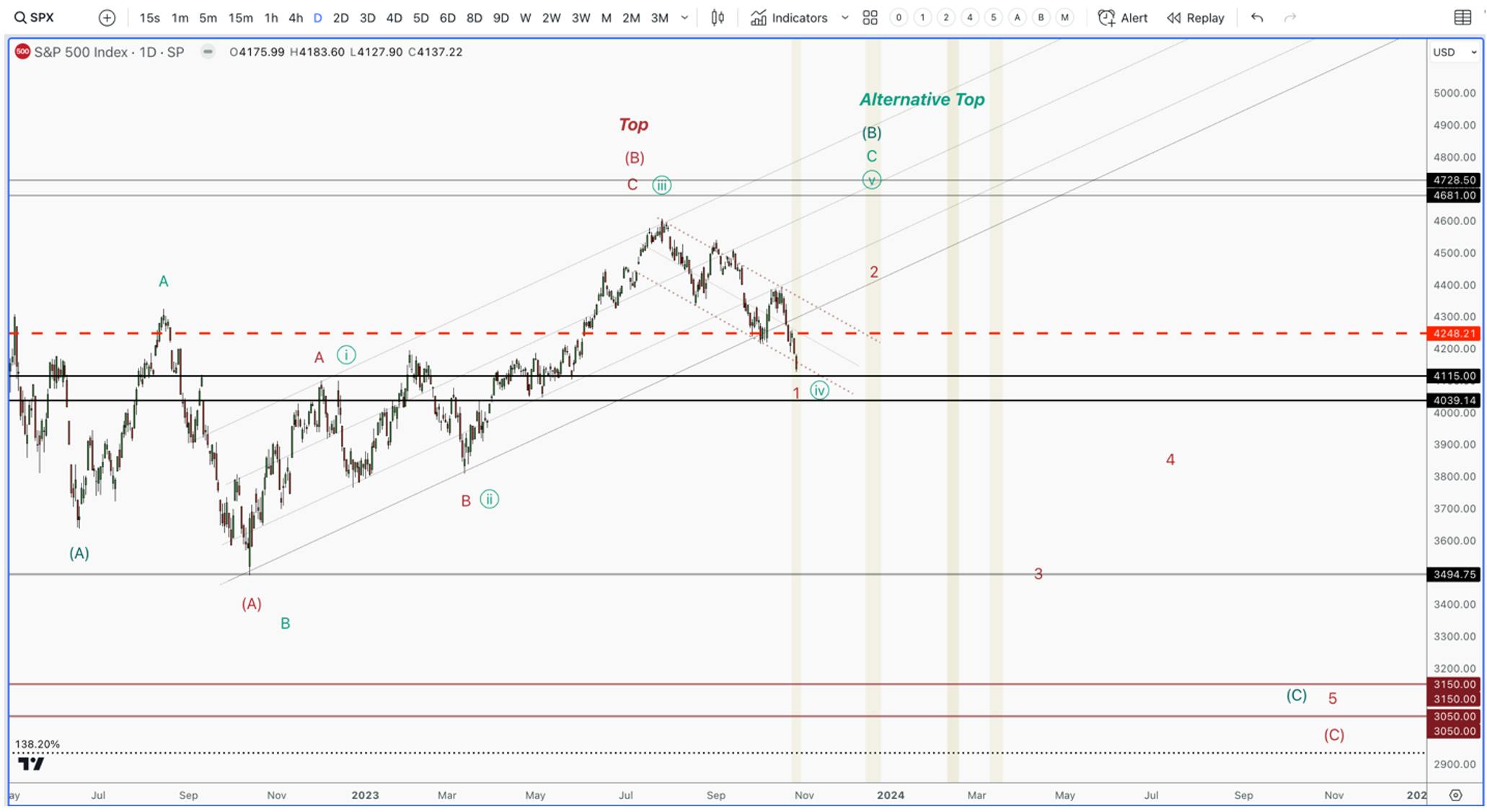Select the 3494.75 horizontal line label

[x=1454, y=575]
